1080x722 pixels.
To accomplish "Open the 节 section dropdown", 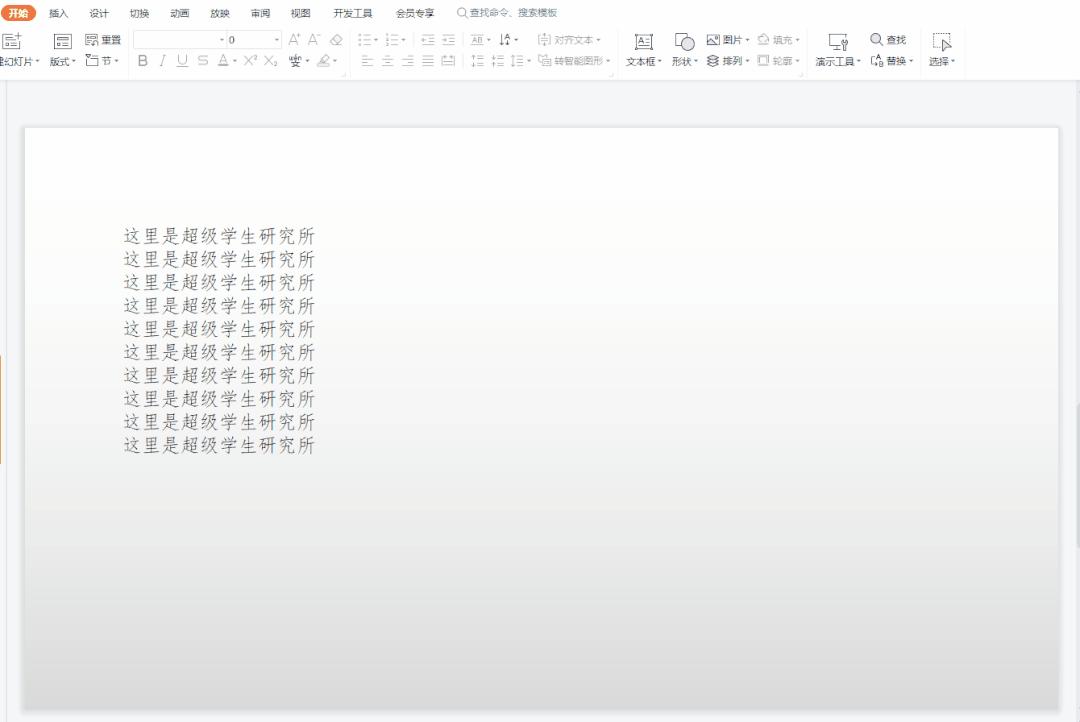I will (x=102, y=61).
